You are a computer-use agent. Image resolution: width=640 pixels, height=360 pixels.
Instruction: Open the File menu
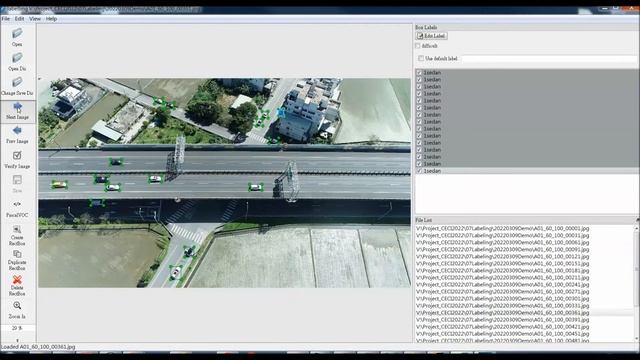click(x=6, y=19)
